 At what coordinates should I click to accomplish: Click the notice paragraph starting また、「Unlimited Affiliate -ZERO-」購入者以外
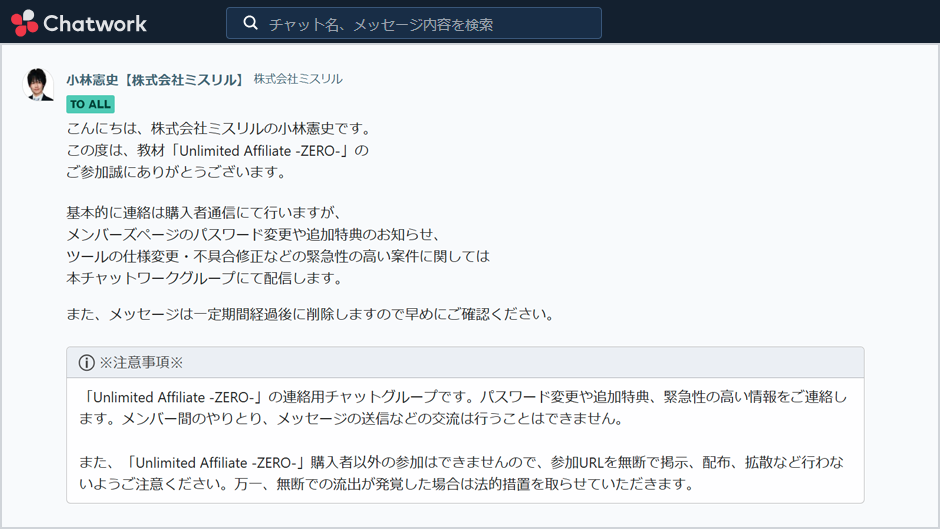tap(462, 473)
